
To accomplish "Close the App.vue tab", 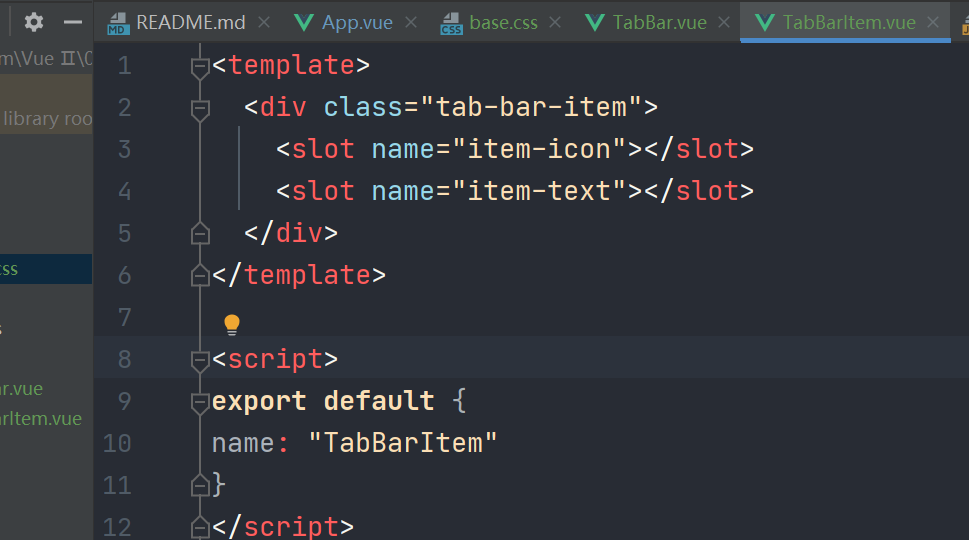I will coord(411,23).
